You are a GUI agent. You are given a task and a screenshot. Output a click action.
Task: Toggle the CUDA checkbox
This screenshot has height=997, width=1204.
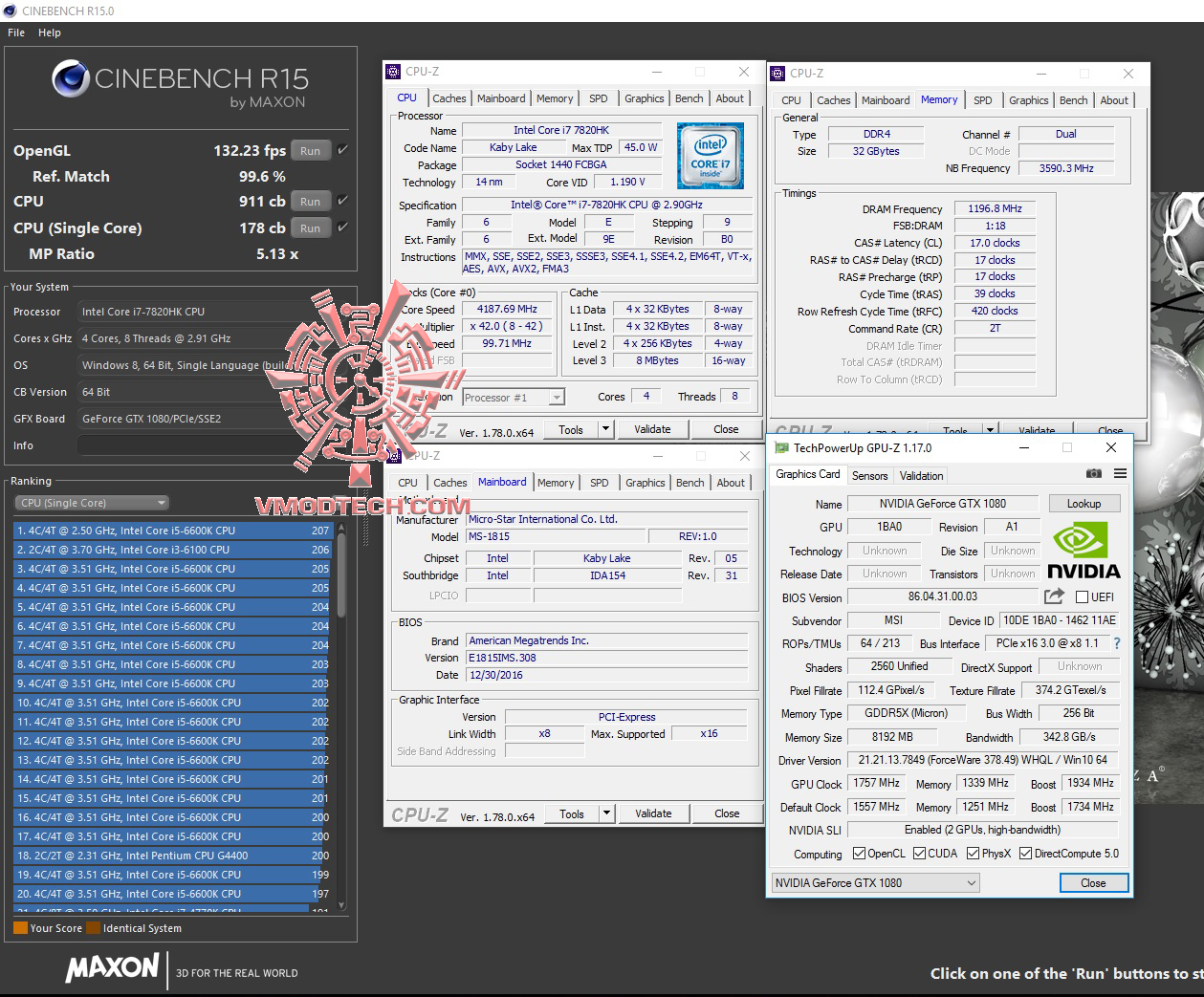click(919, 854)
